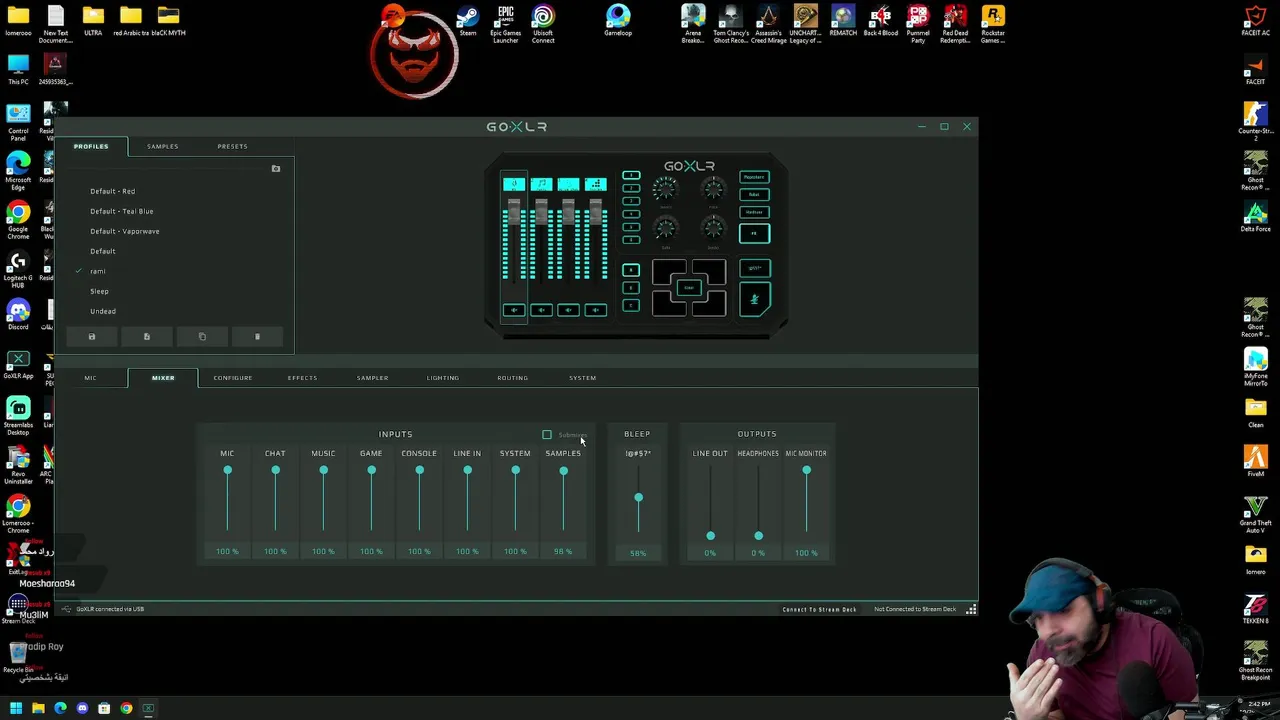Open the EFFECTS tab
The width and height of the screenshot is (1280, 720).
coord(302,378)
